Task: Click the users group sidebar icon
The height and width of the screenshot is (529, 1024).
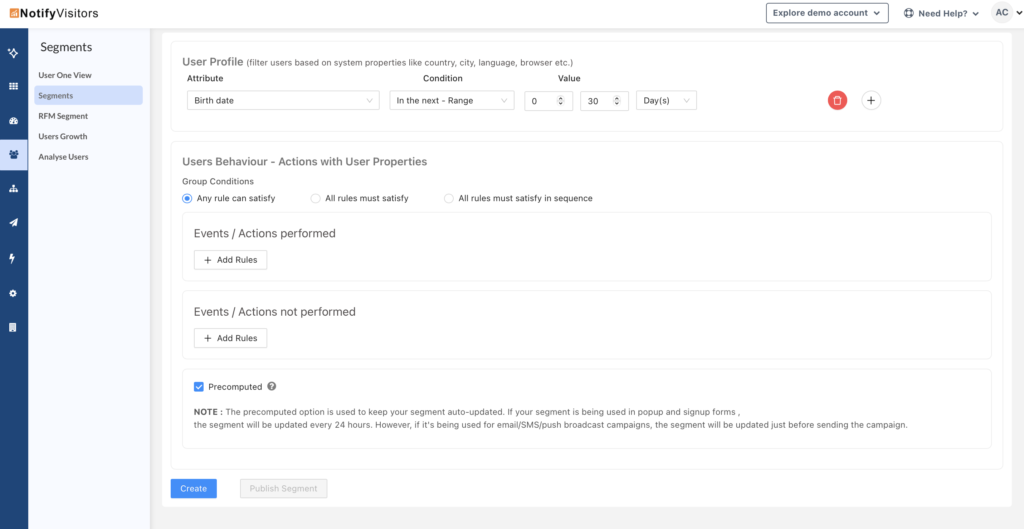Action: pos(13,155)
